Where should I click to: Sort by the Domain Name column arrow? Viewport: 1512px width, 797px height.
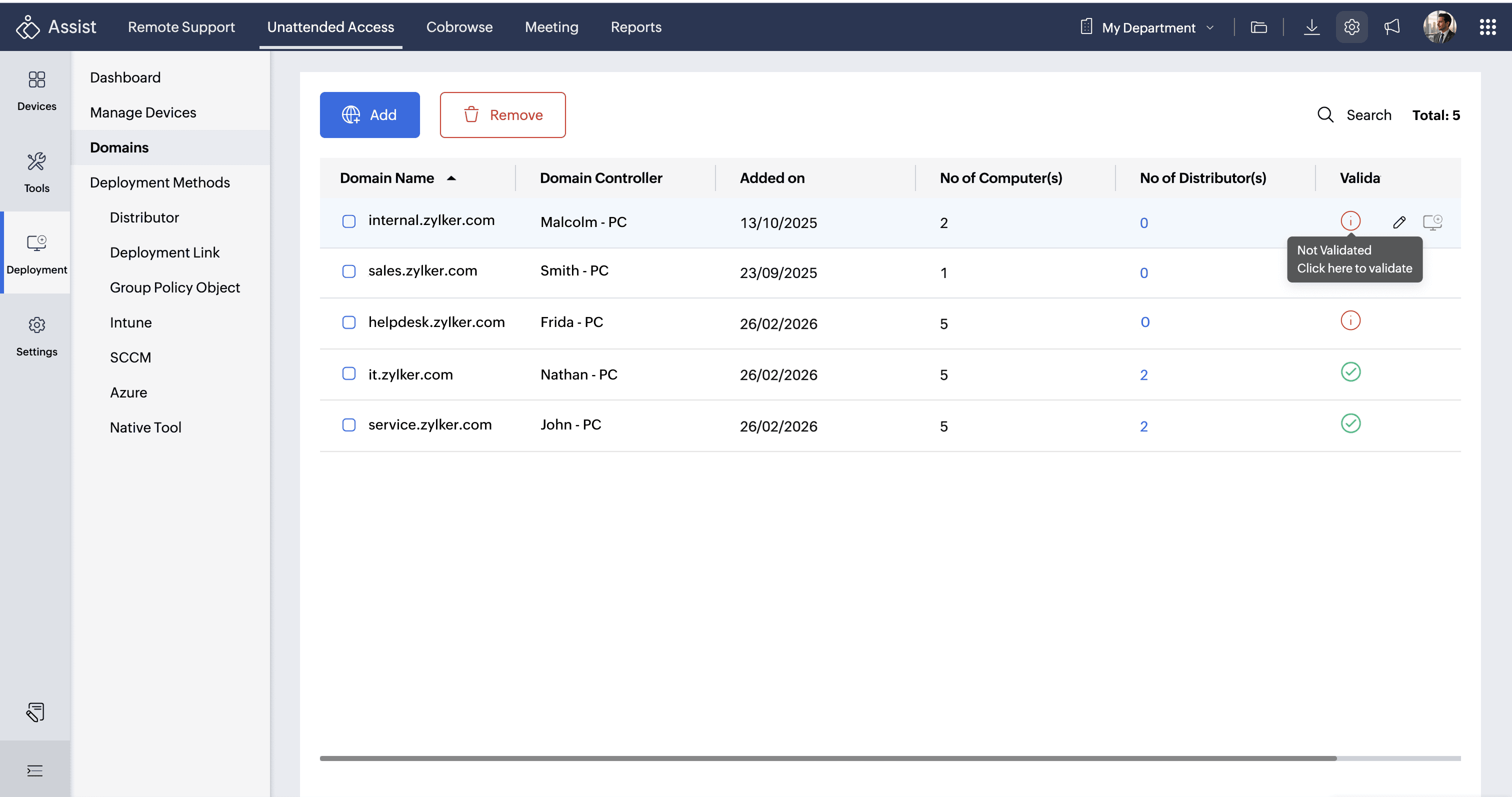pos(451,178)
